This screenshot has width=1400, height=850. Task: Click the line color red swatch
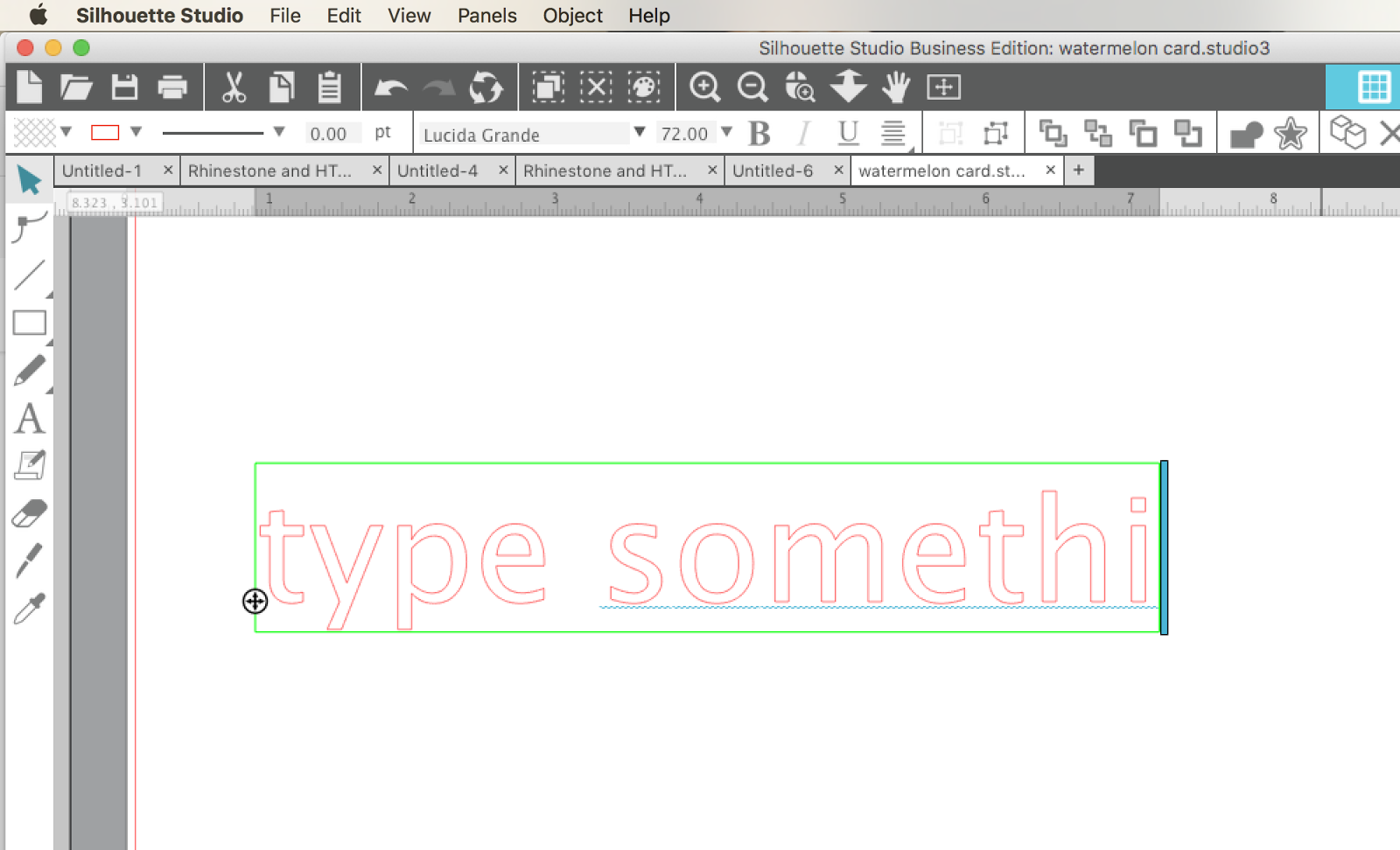pos(106,132)
